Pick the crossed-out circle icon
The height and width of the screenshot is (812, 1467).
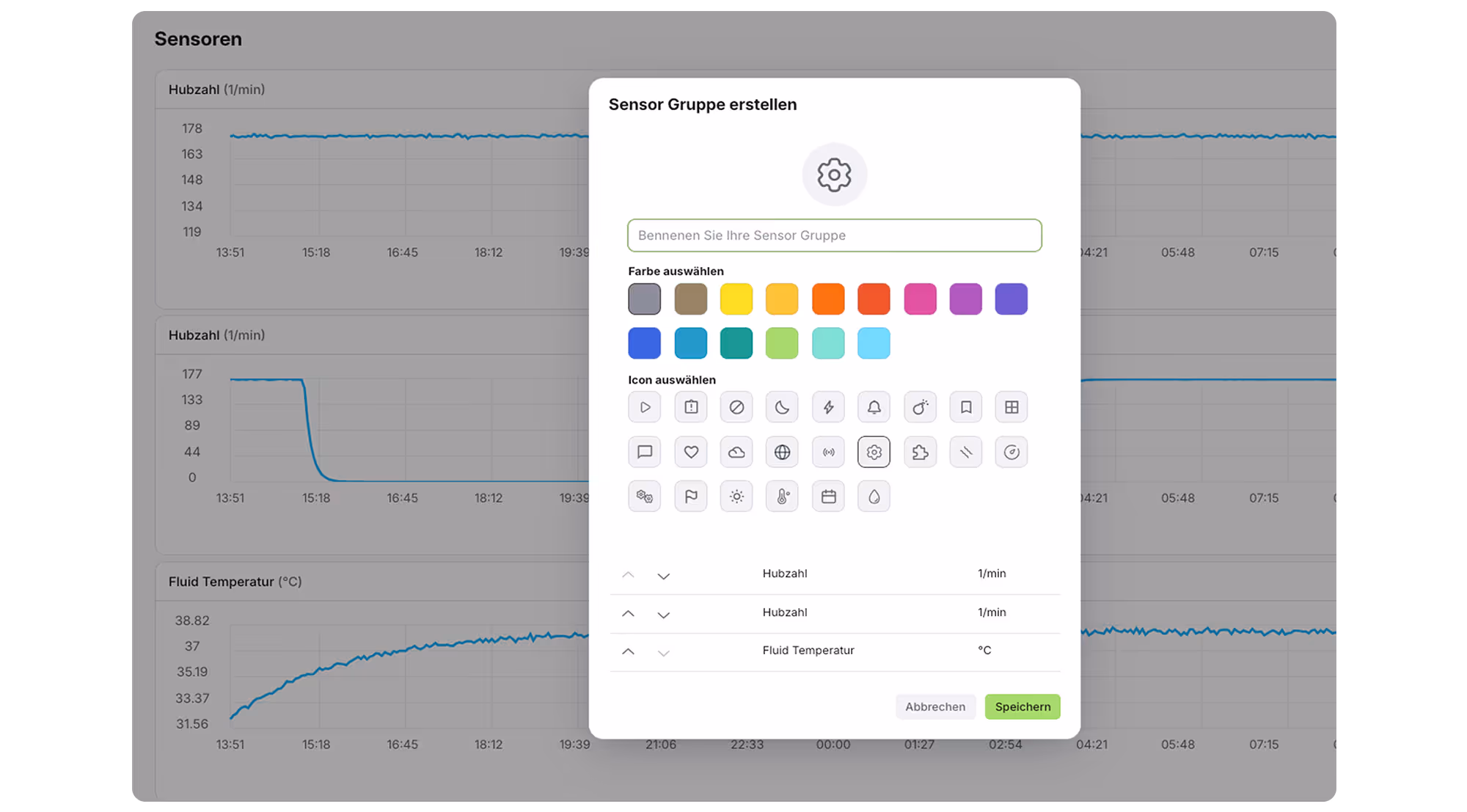736,407
